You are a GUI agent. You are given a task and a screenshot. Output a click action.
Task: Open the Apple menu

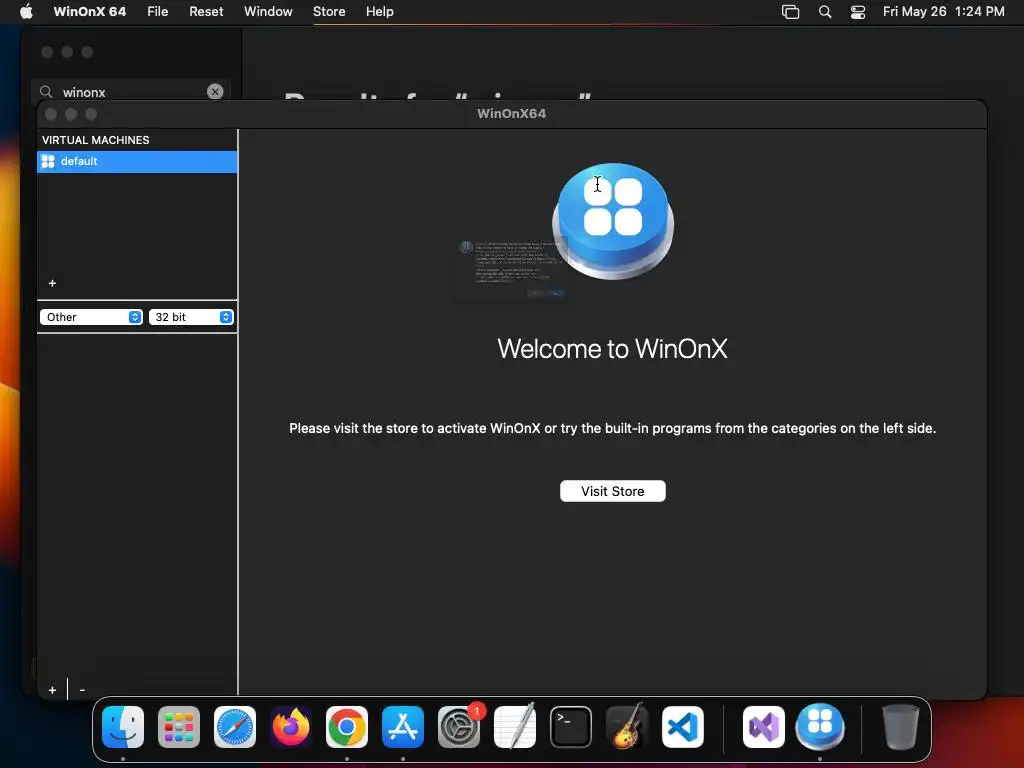(26, 11)
